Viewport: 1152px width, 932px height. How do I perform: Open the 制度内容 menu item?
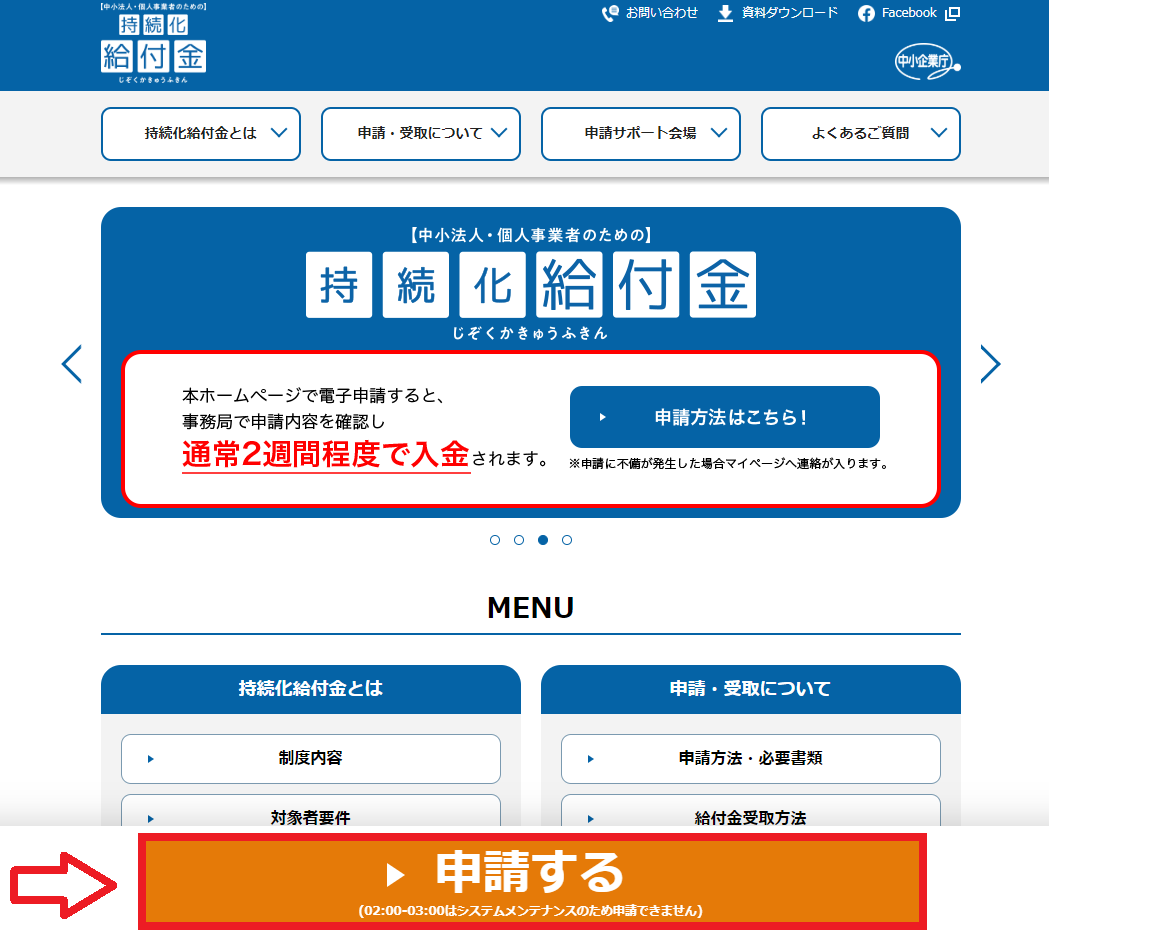pos(311,759)
